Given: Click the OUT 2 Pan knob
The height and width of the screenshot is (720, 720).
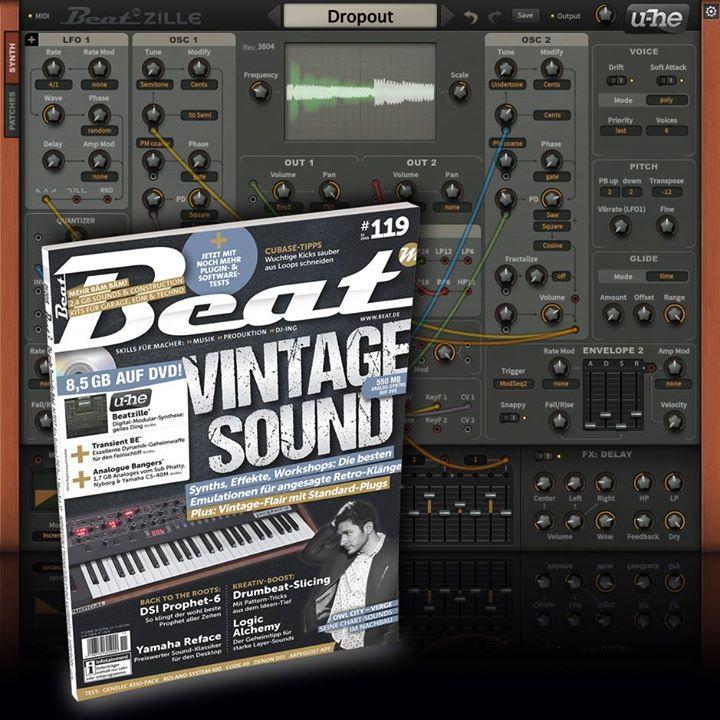Looking at the screenshot, I should [x=451, y=191].
